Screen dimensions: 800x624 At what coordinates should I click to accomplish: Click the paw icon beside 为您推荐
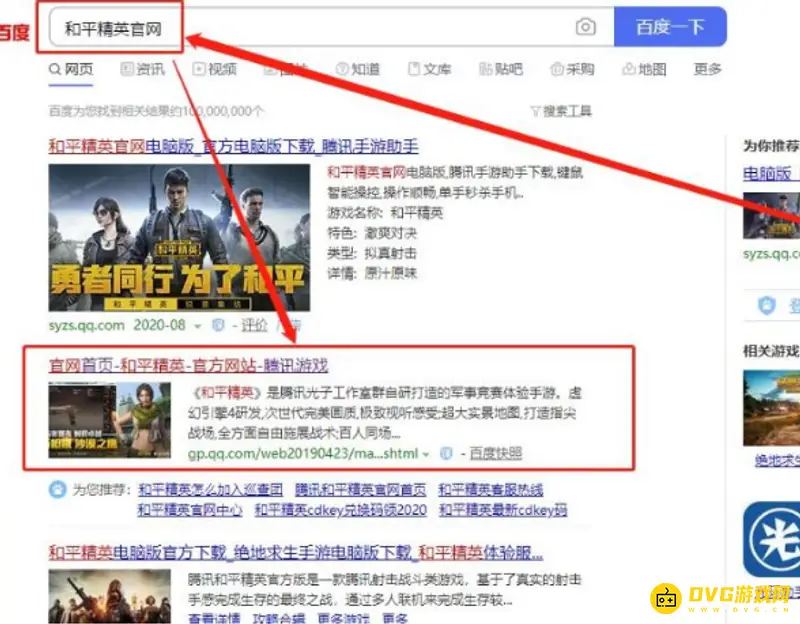58,490
